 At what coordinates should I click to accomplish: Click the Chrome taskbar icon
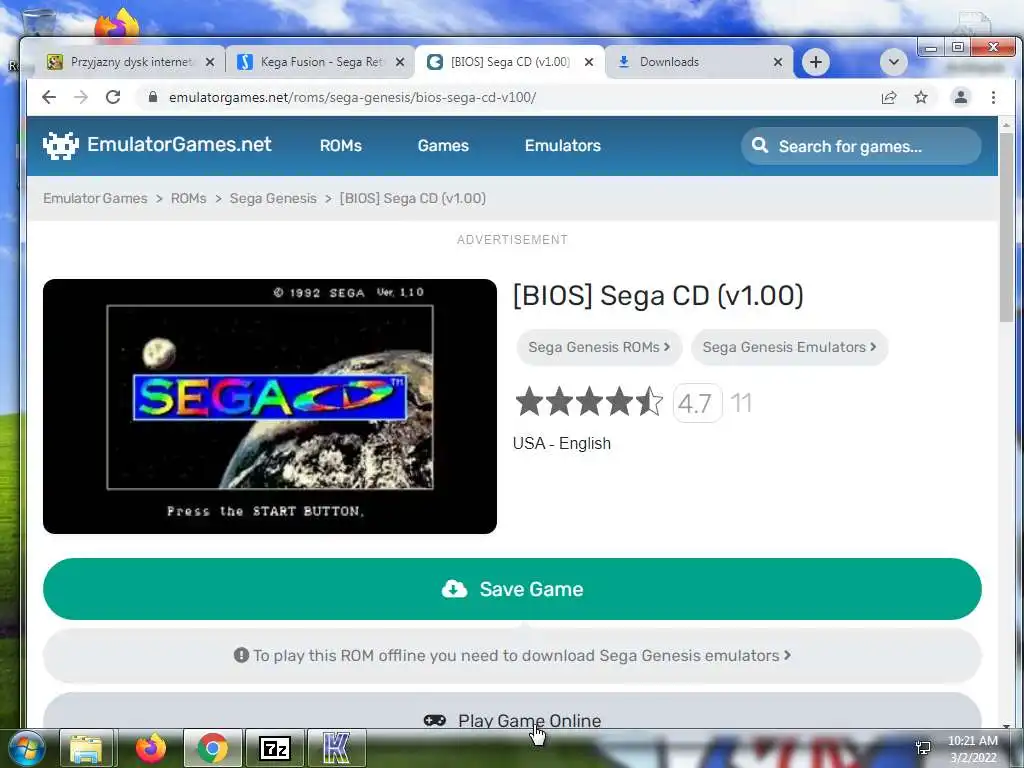(x=212, y=748)
